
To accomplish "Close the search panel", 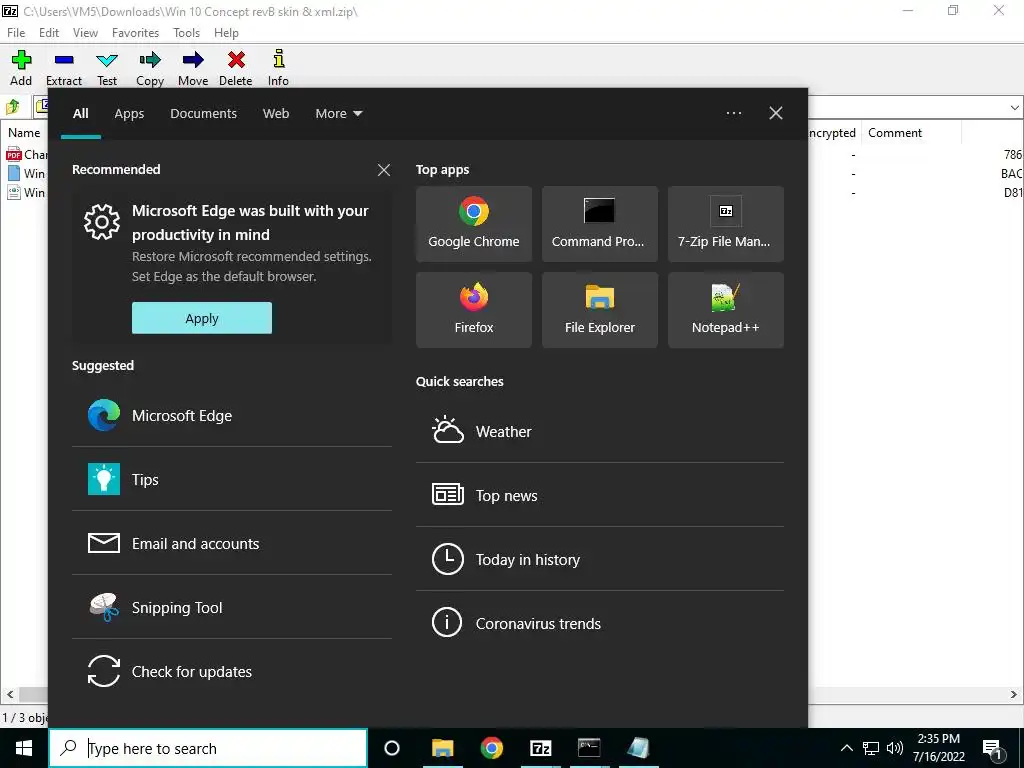I will pos(776,113).
